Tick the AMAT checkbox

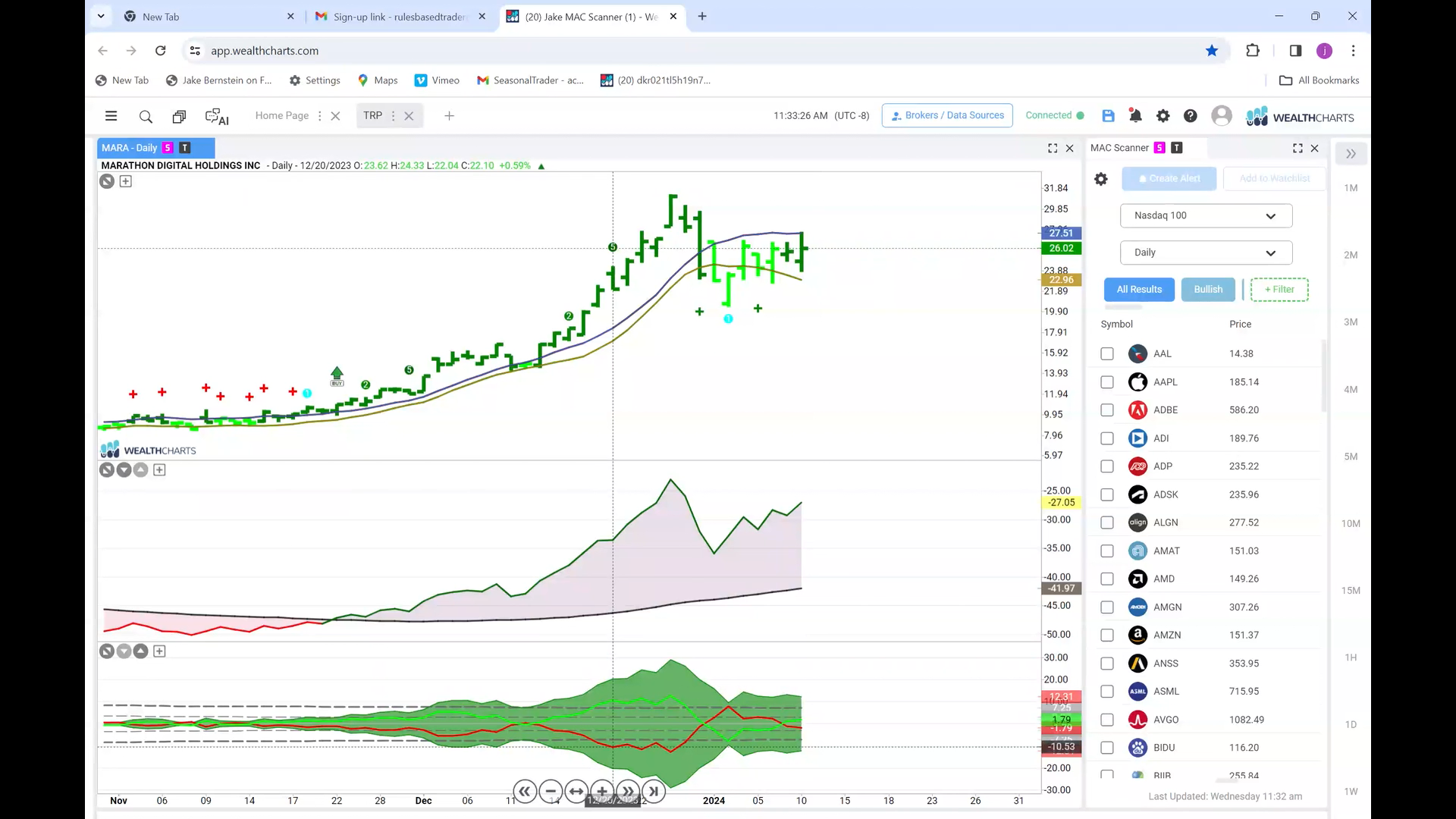click(x=1107, y=551)
